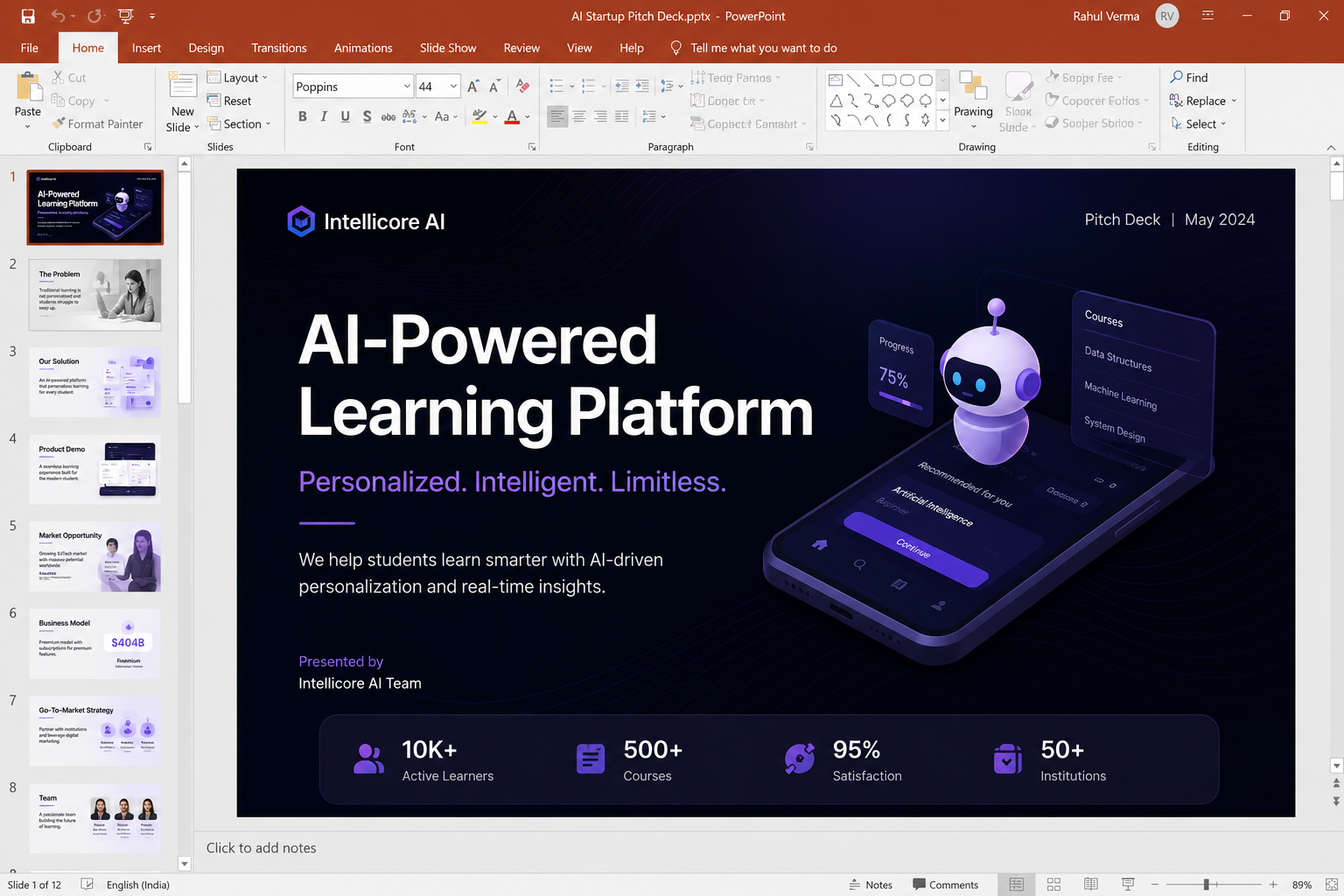
Task: Start the slide show from the status bar
Action: [1128, 885]
